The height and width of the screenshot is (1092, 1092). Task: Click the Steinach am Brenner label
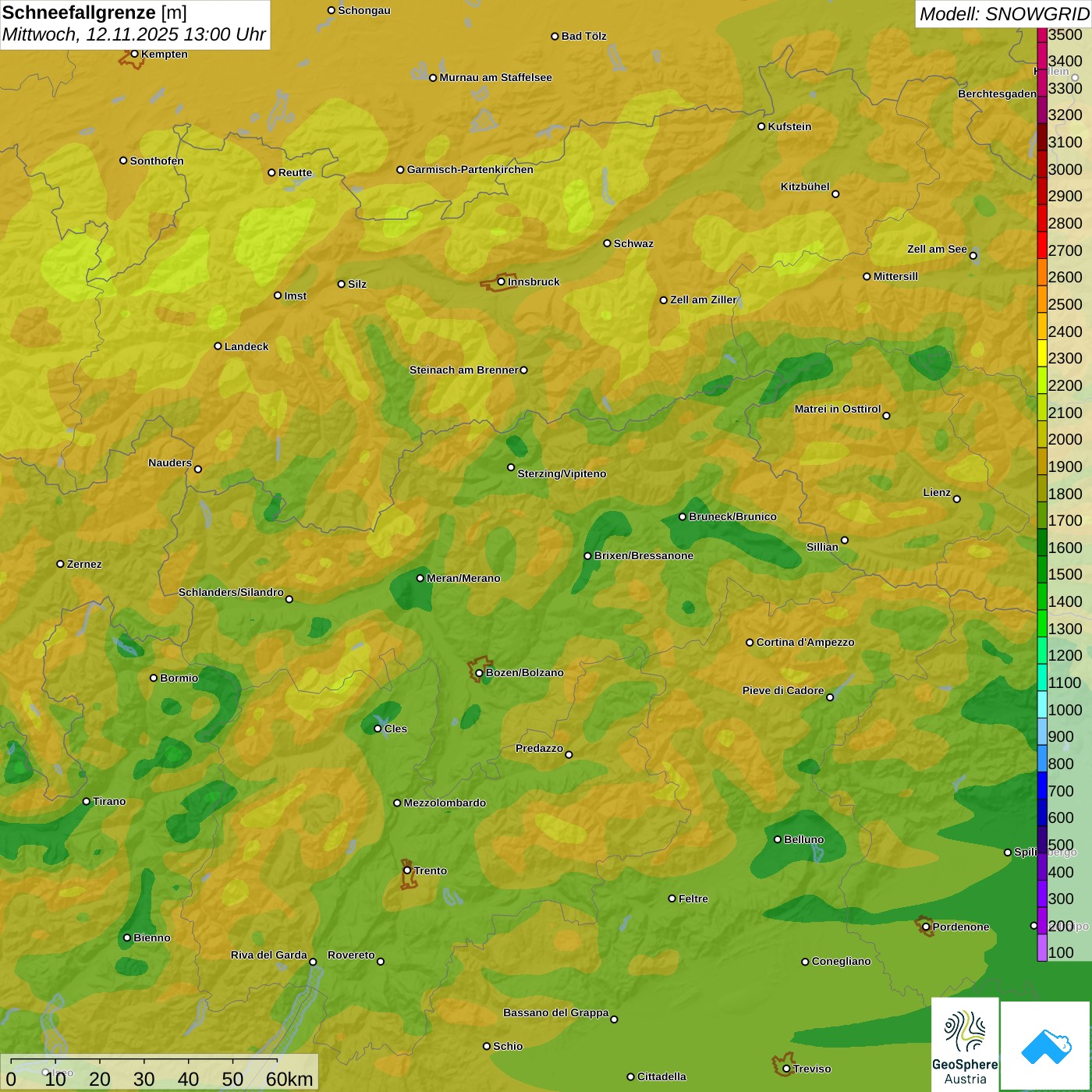click(464, 370)
